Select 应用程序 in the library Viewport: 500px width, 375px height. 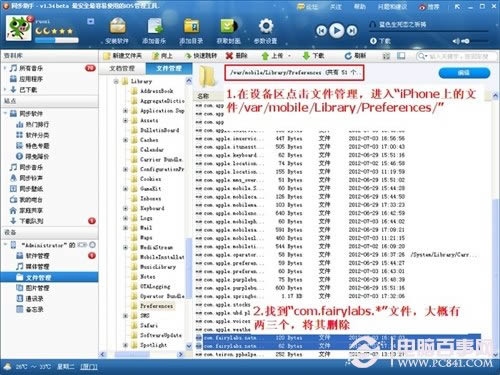click(31, 79)
